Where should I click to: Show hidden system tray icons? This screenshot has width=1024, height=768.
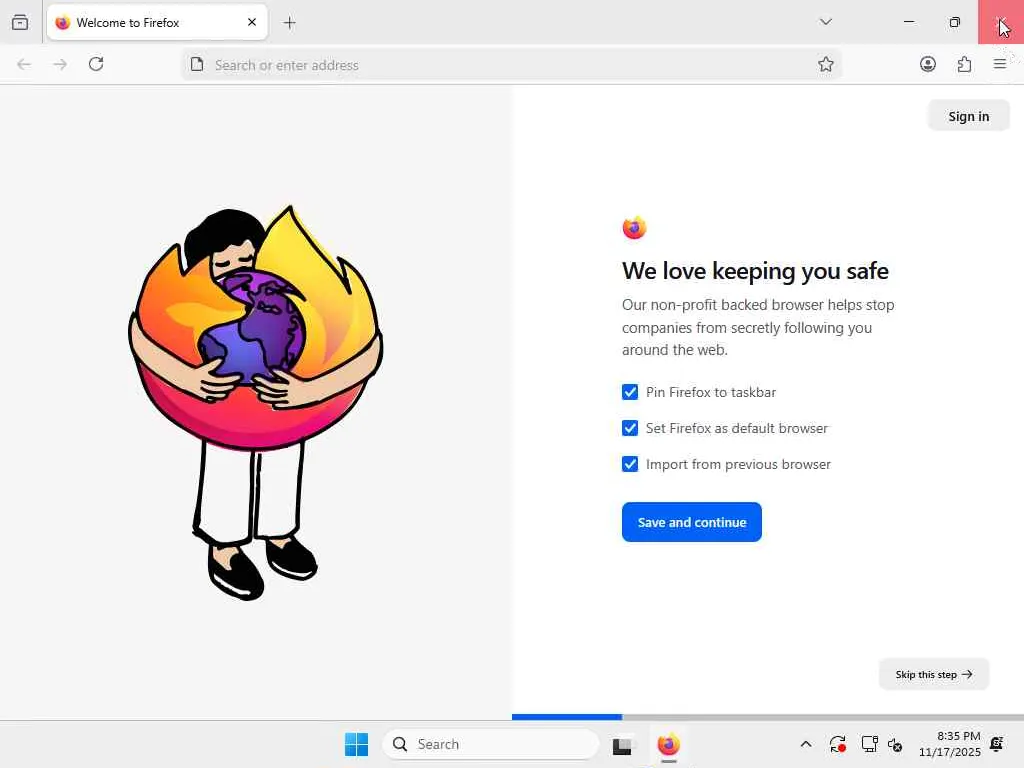pyautogui.click(x=806, y=744)
